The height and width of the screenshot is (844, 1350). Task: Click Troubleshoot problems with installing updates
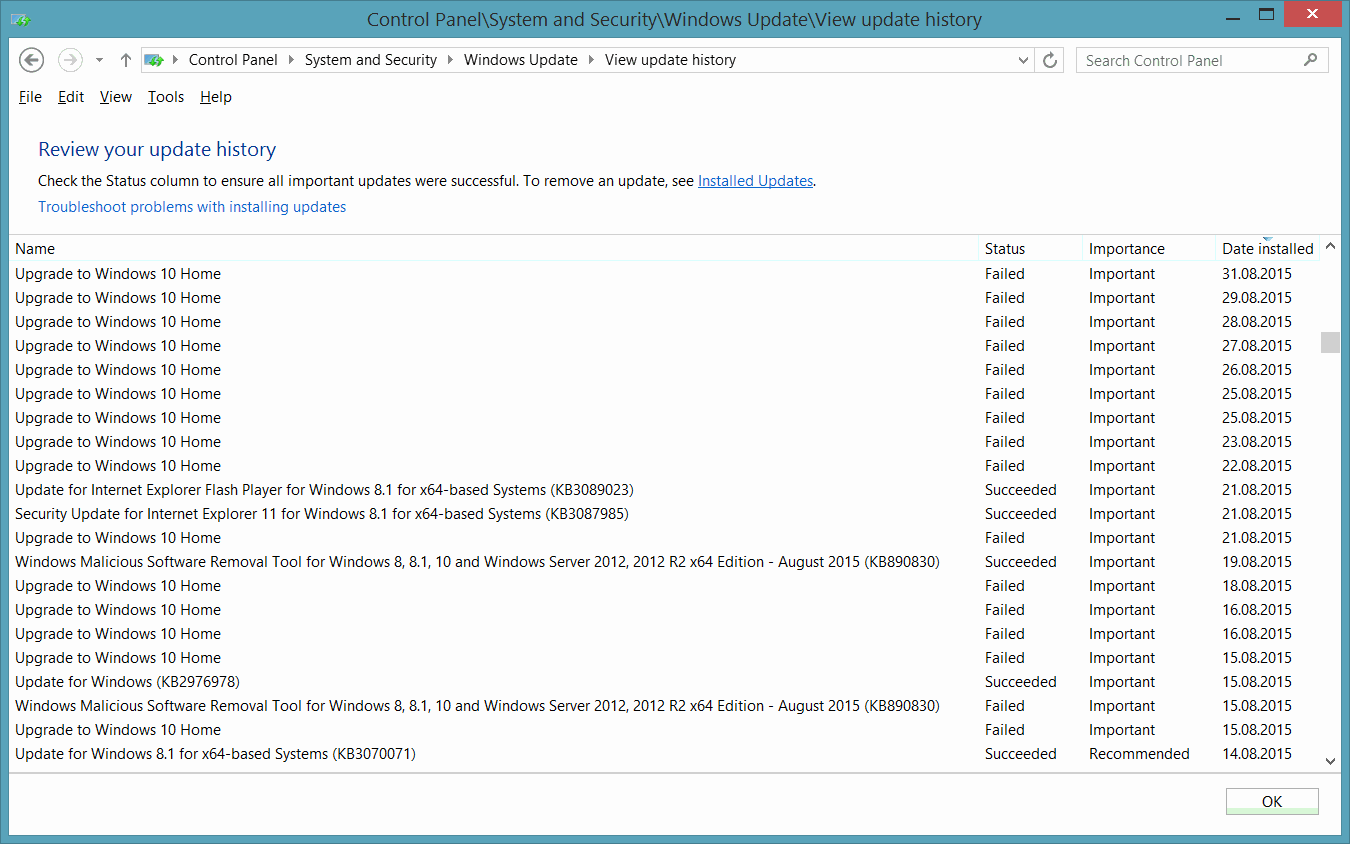click(192, 207)
